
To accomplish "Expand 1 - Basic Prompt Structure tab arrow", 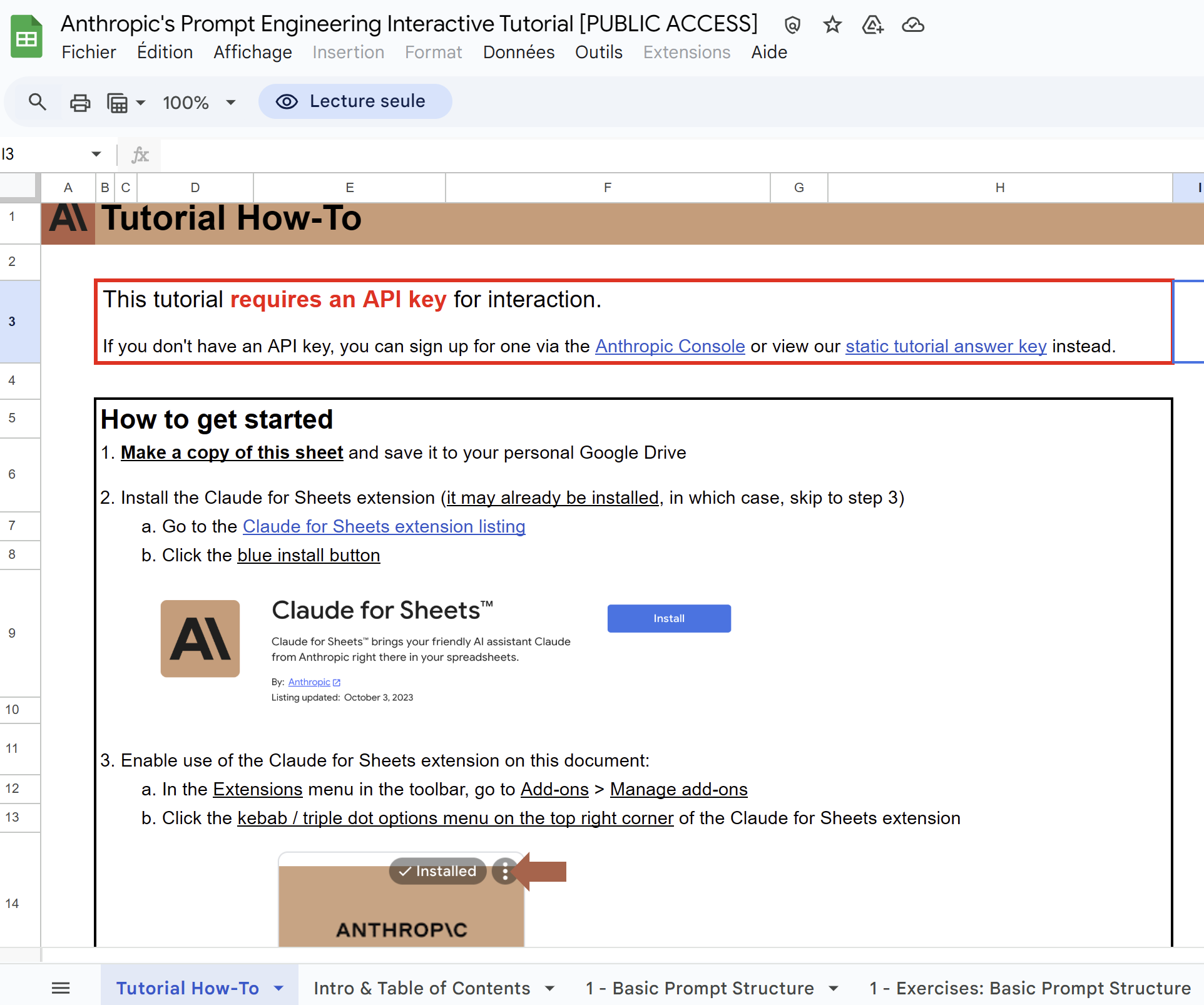I will coord(834,988).
